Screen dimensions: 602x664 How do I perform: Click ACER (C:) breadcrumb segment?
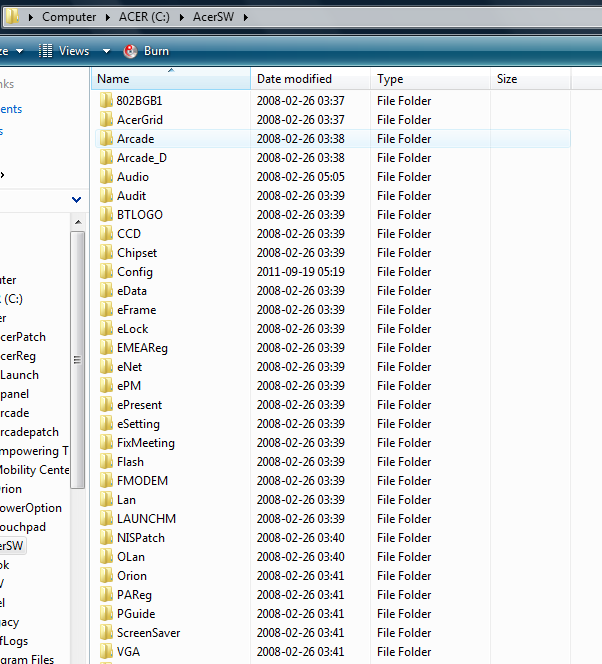tap(144, 17)
